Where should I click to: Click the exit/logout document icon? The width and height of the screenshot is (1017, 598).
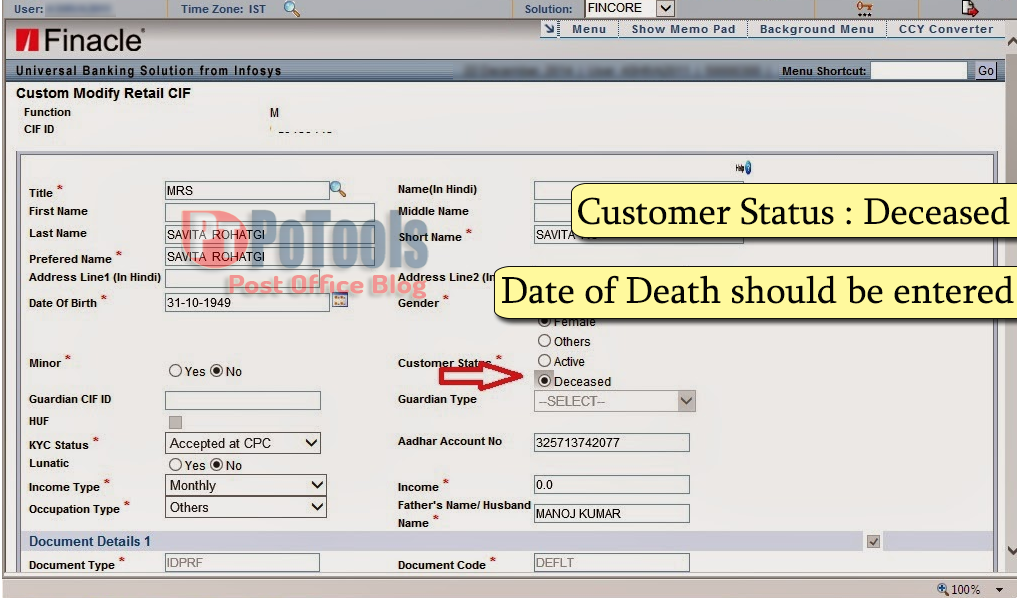[x=969, y=8]
